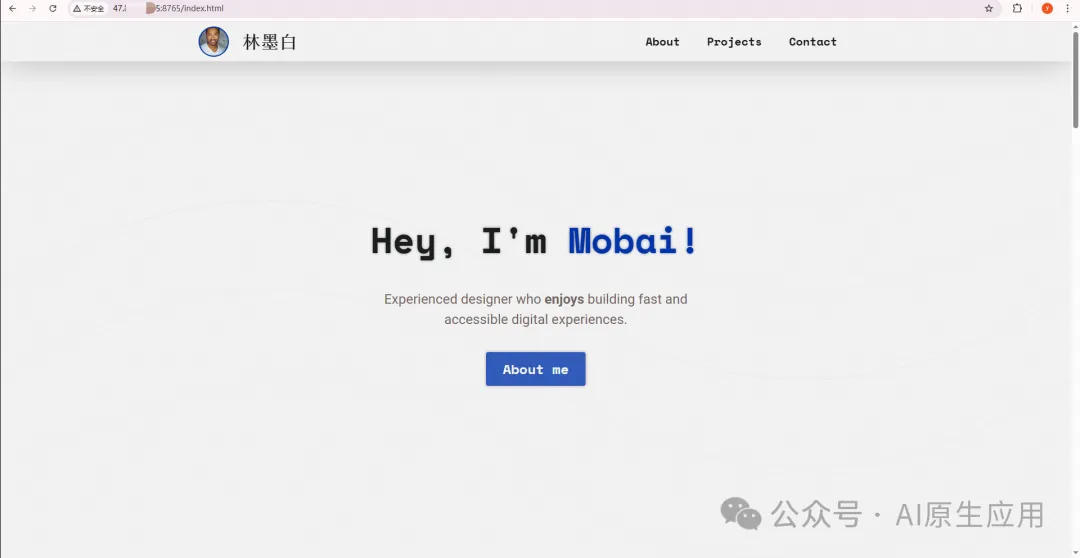Image resolution: width=1080 pixels, height=558 pixels.
Task: Open the orange browser profile avatar
Action: pyautogui.click(x=1047, y=8)
